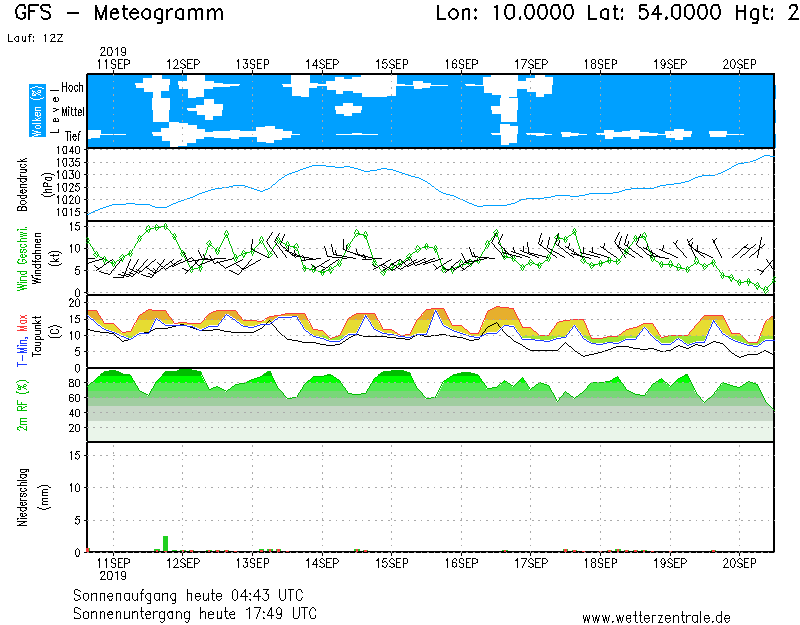Click the '(hPa)' unit label
Screen dimensions: 800x625
tap(48, 185)
